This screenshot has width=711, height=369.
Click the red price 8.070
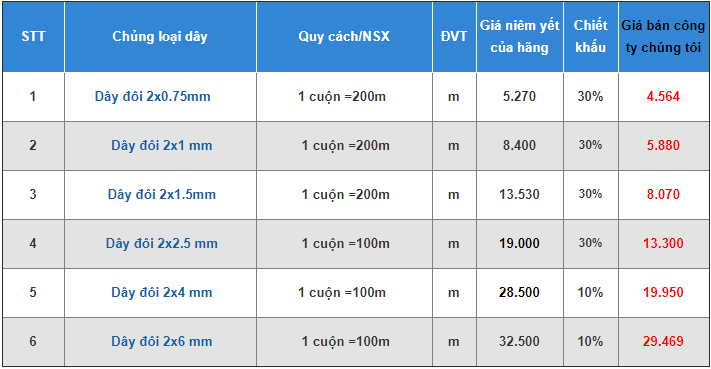click(663, 194)
